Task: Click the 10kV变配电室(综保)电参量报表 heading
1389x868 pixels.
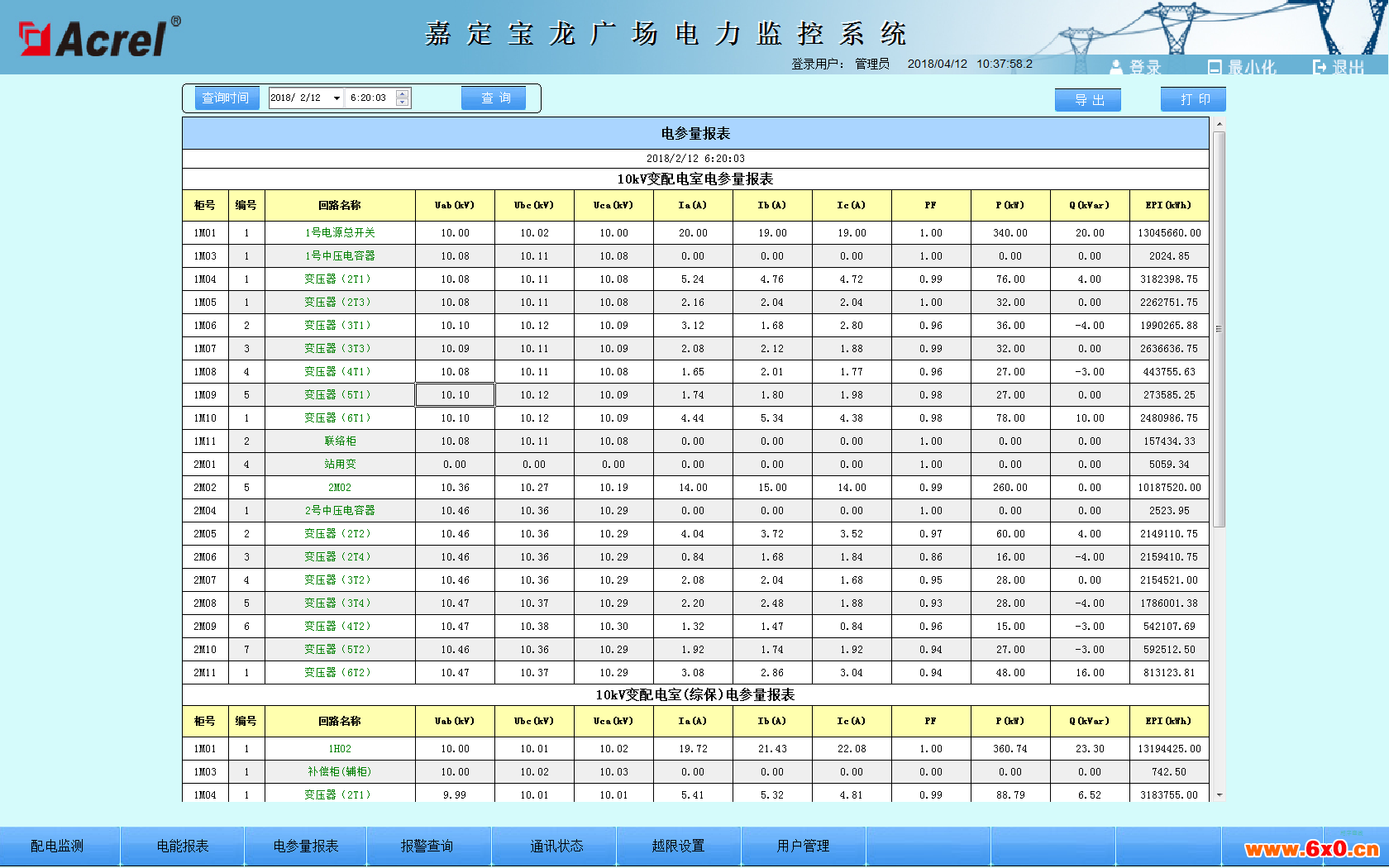Action: pyautogui.click(x=695, y=695)
